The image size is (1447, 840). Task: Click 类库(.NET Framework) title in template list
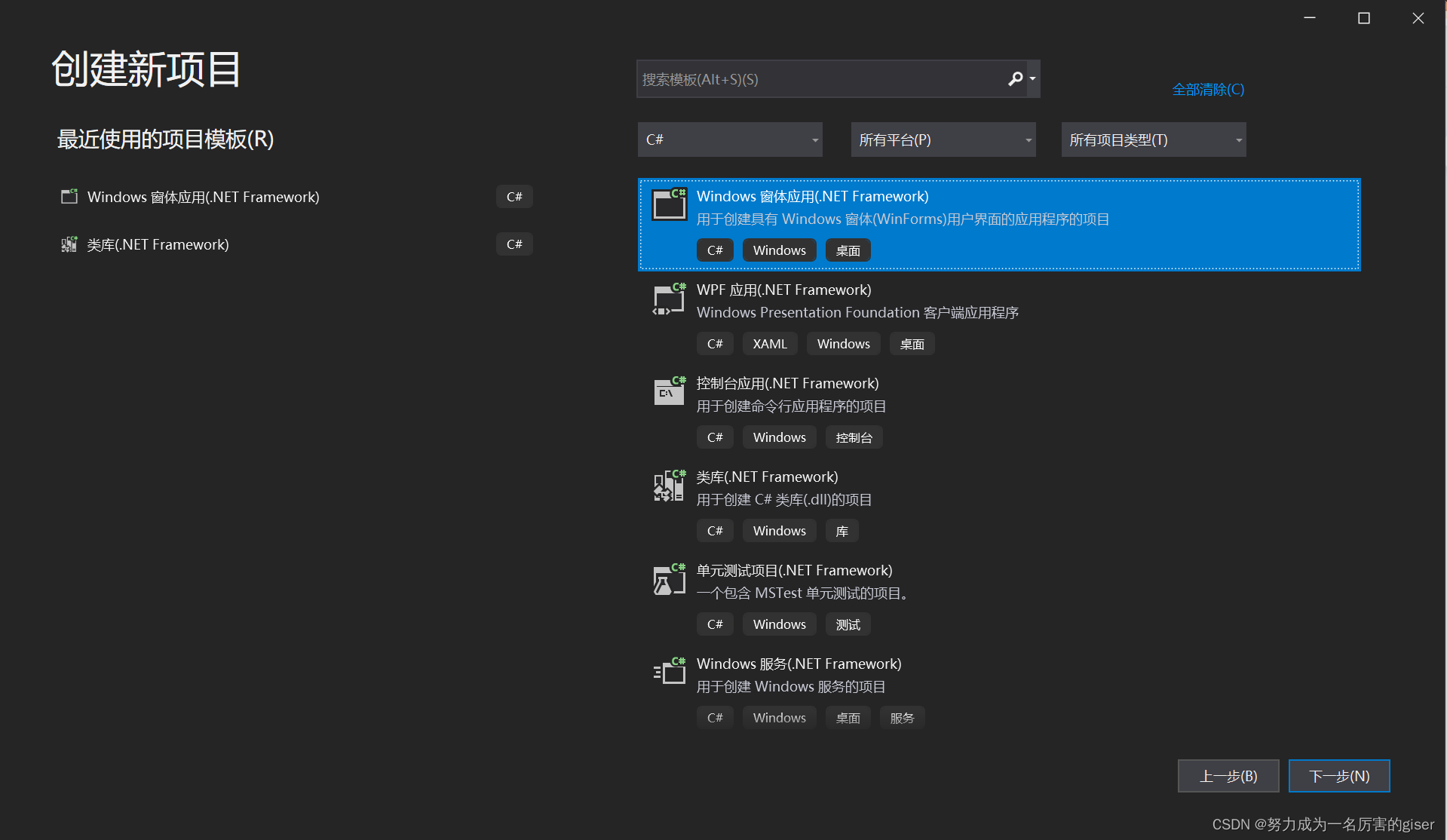pyautogui.click(x=767, y=477)
